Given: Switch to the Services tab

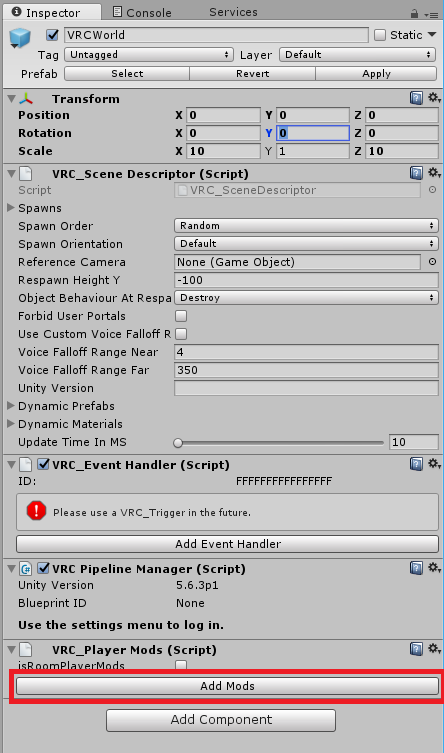Looking at the screenshot, I should pyautogui.click(x=233, y=12).
